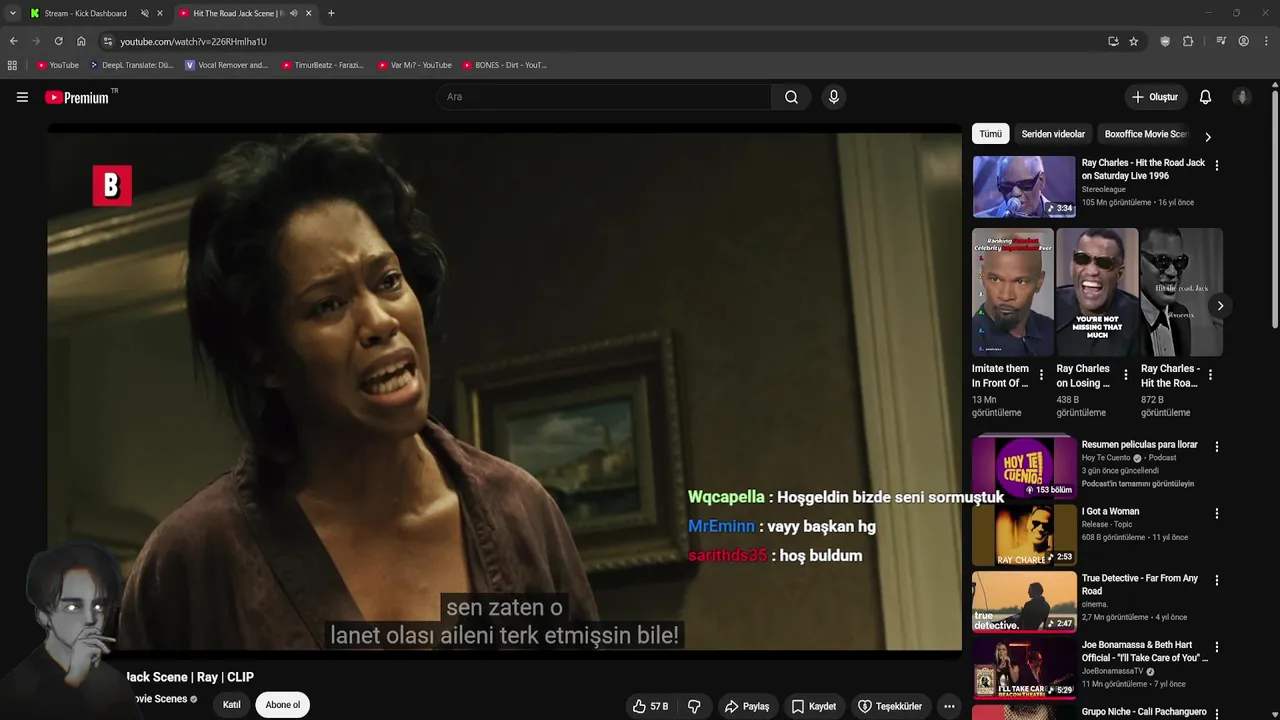Reload the page in browser toolbar
1280x720 pixels.
(x=58, y=41)
